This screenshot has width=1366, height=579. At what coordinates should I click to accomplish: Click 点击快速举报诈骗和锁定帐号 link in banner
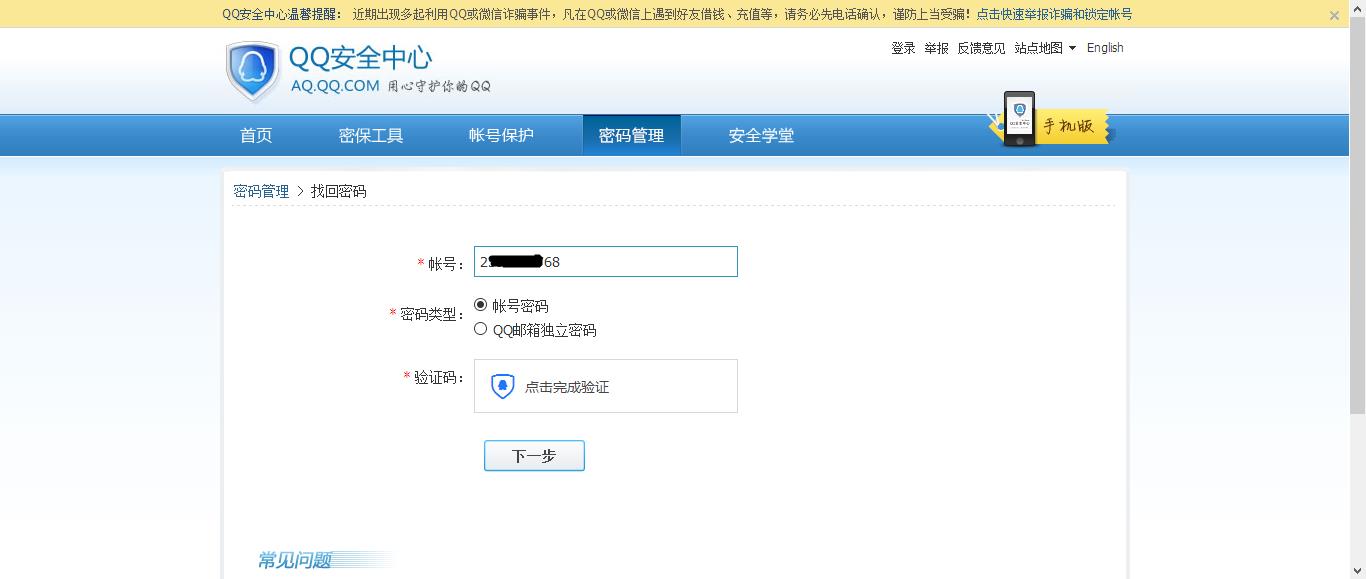coord(1054,15)
